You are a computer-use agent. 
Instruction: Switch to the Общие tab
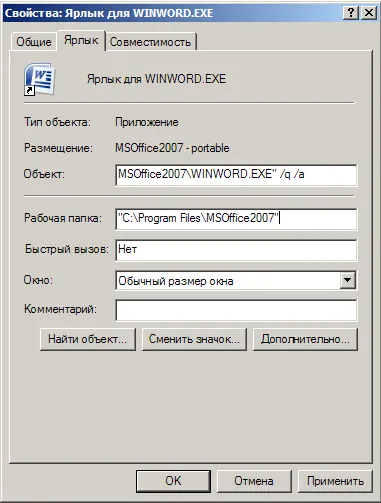point(33,42)
